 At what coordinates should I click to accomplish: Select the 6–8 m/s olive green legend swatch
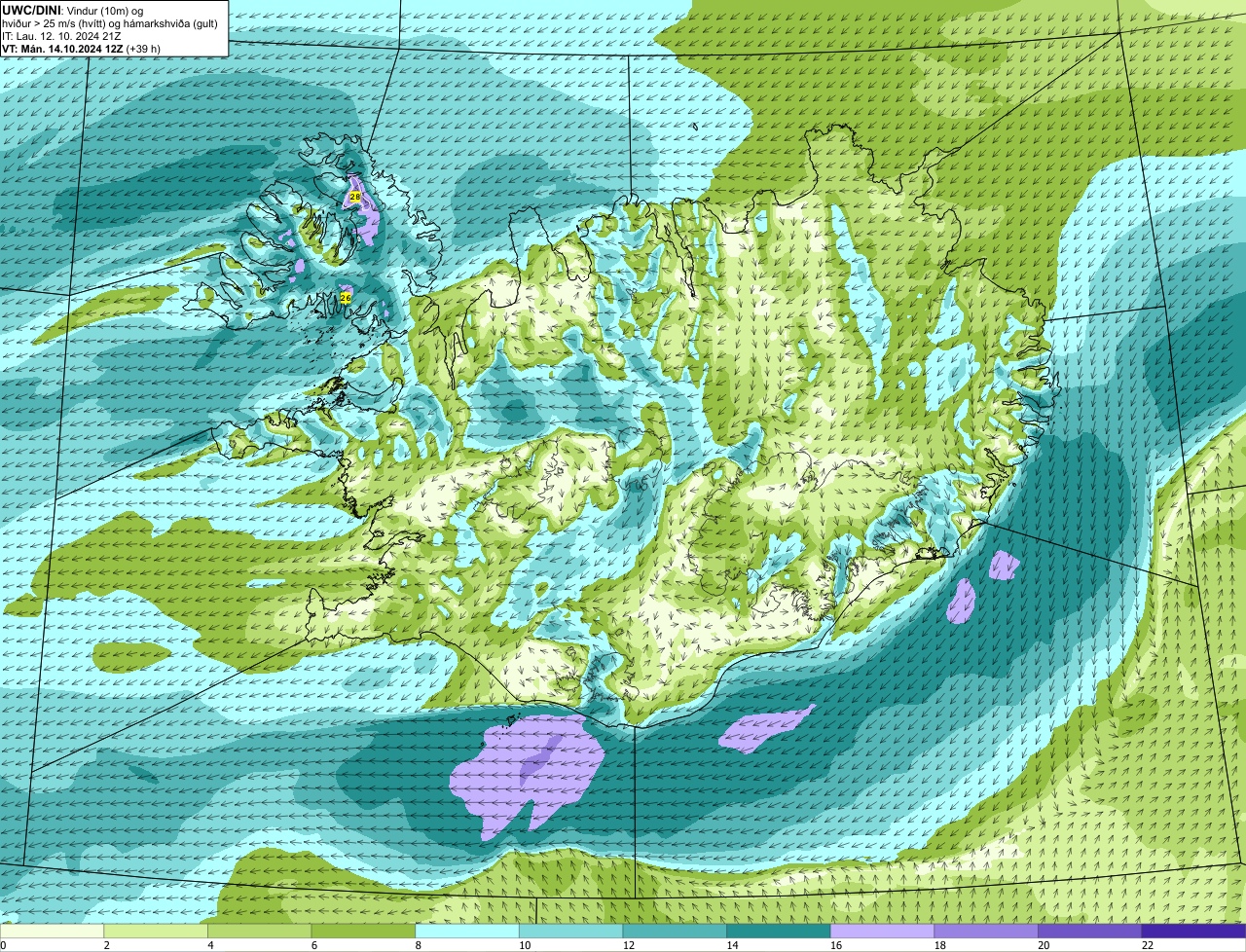click(x=363, y=932)
